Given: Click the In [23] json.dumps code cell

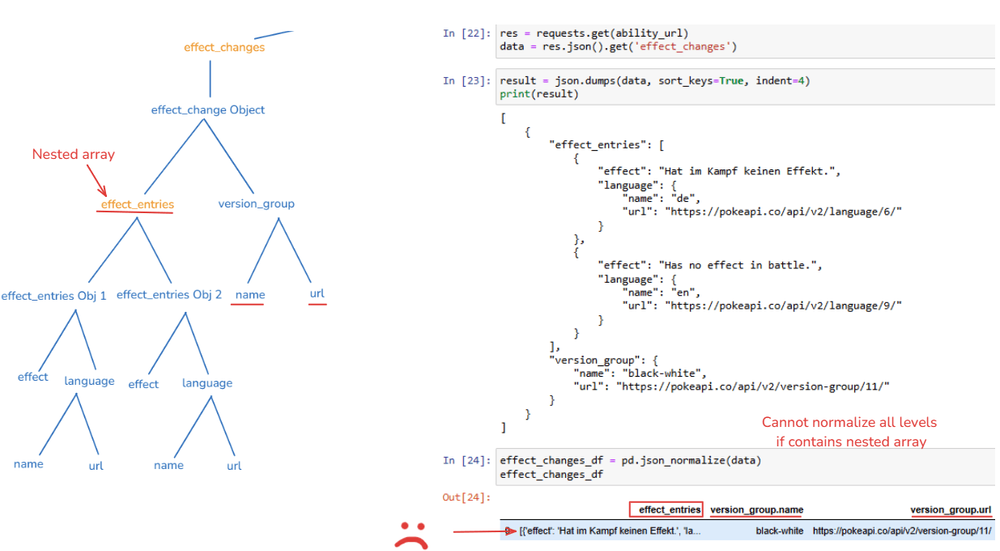Looking at the screenshot, I should (x=745, y=87).
